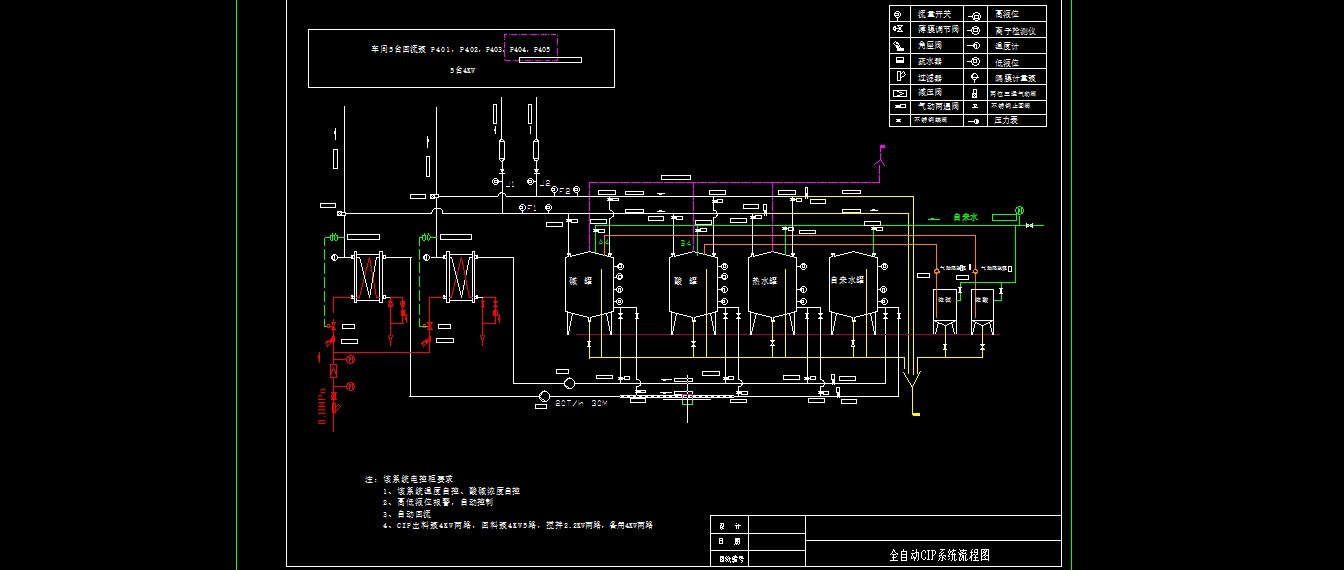Select the J1 label

[x=511, y=184]
